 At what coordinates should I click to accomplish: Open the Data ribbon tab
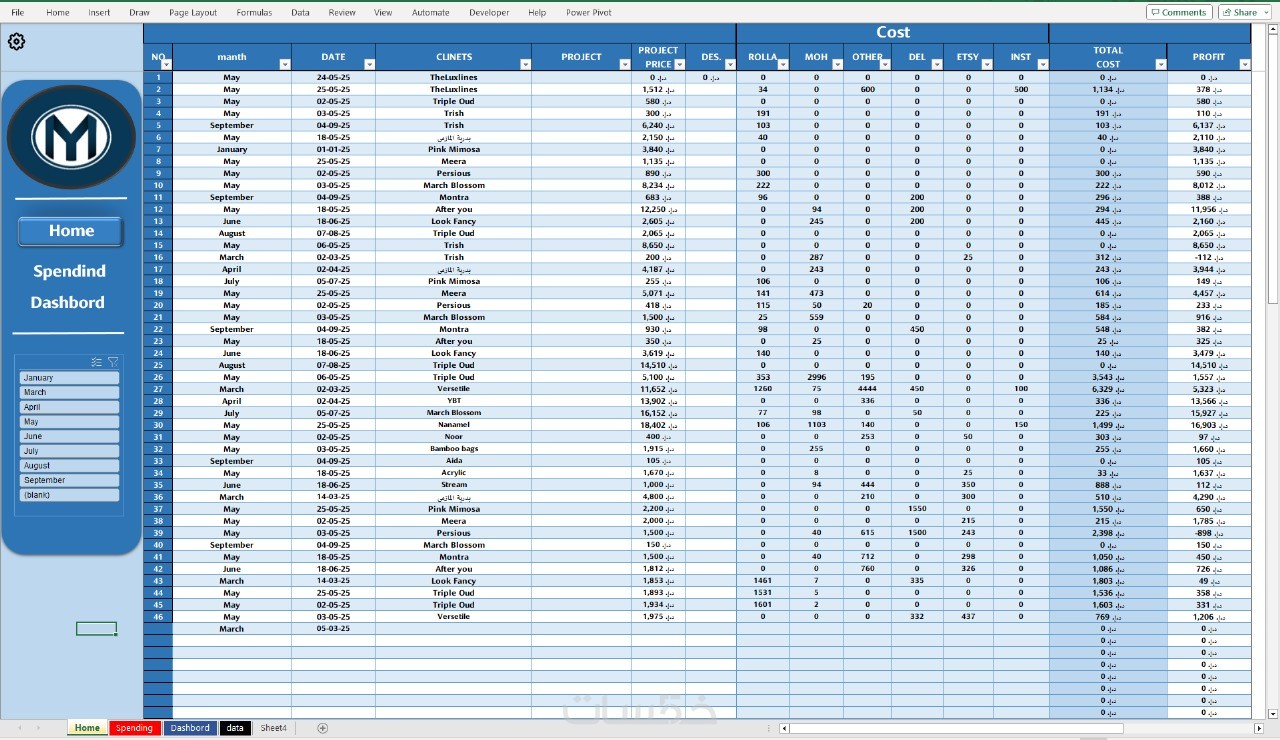coord(300,13)
